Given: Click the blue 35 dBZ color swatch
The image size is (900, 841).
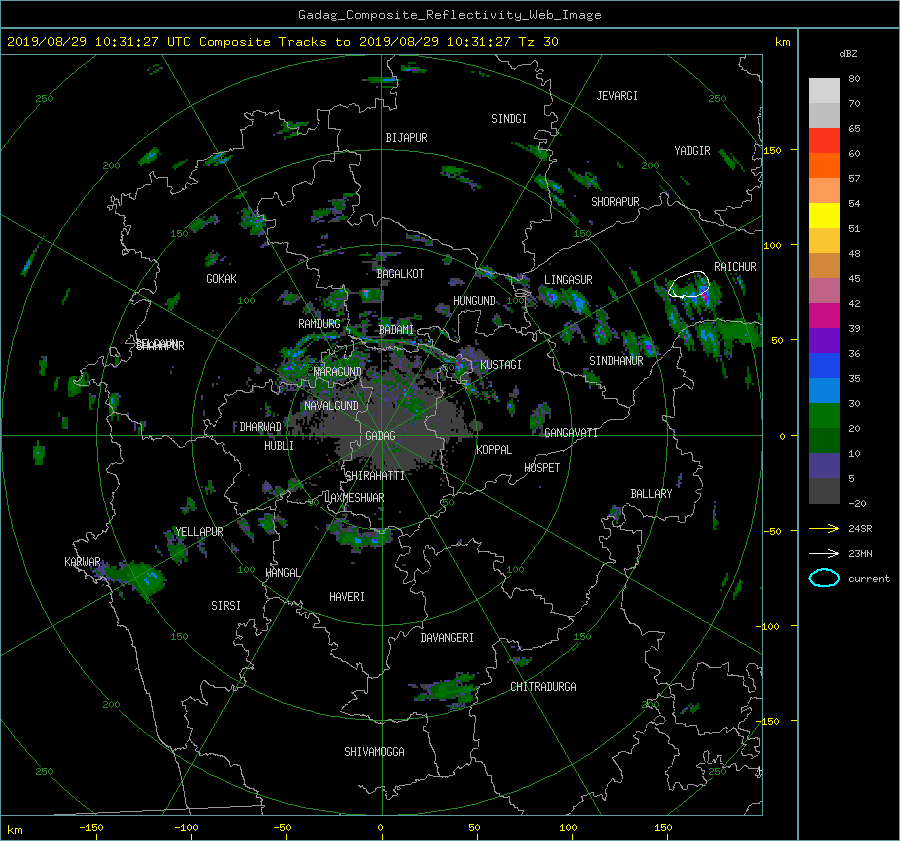Looking at the screenshot, I should point(824,366).
